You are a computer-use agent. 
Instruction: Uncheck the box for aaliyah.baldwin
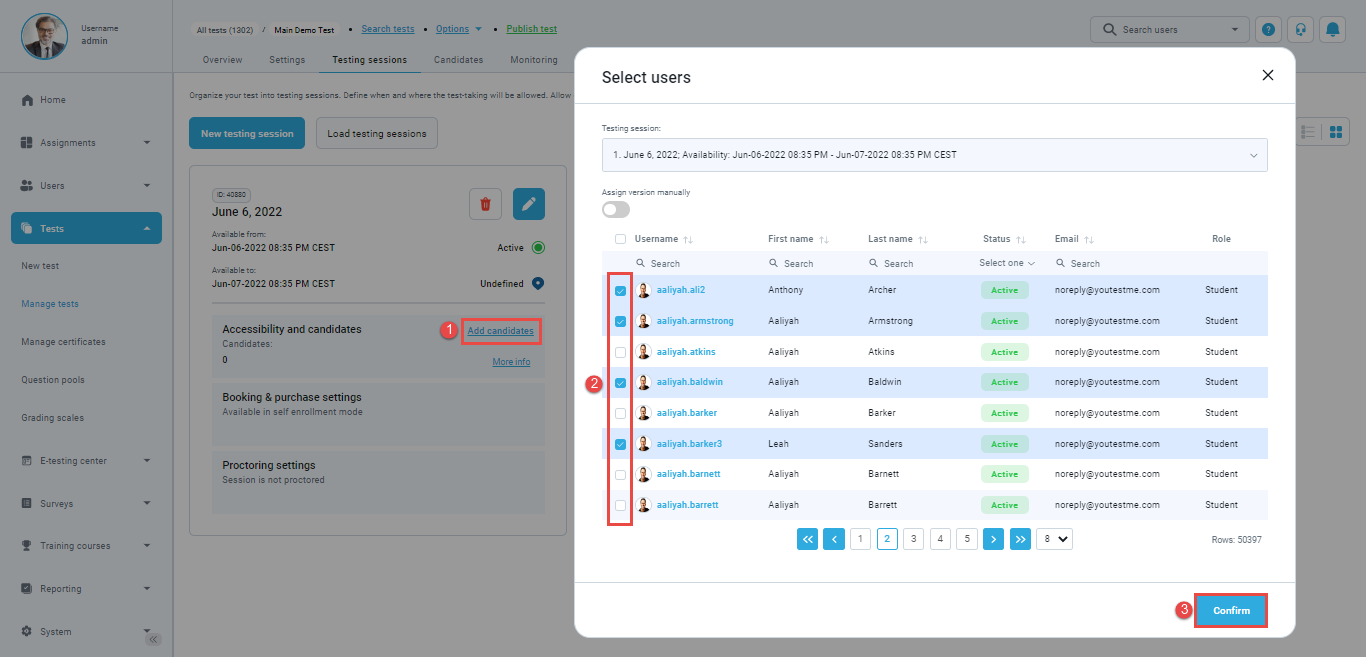coord(621,383)
